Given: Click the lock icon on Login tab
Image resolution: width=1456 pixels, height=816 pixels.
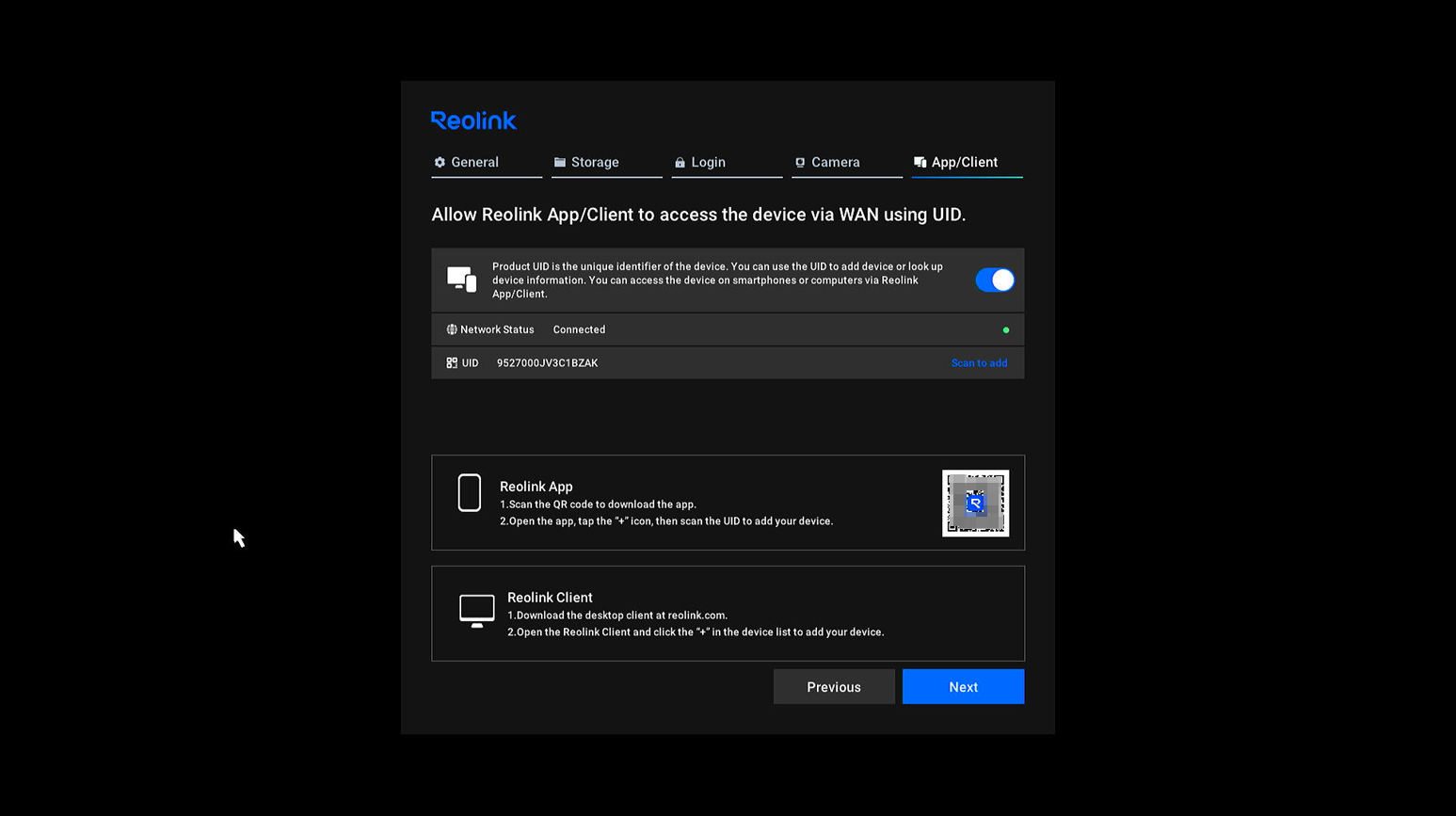Looking at the screenshot, I should point(680,163).
